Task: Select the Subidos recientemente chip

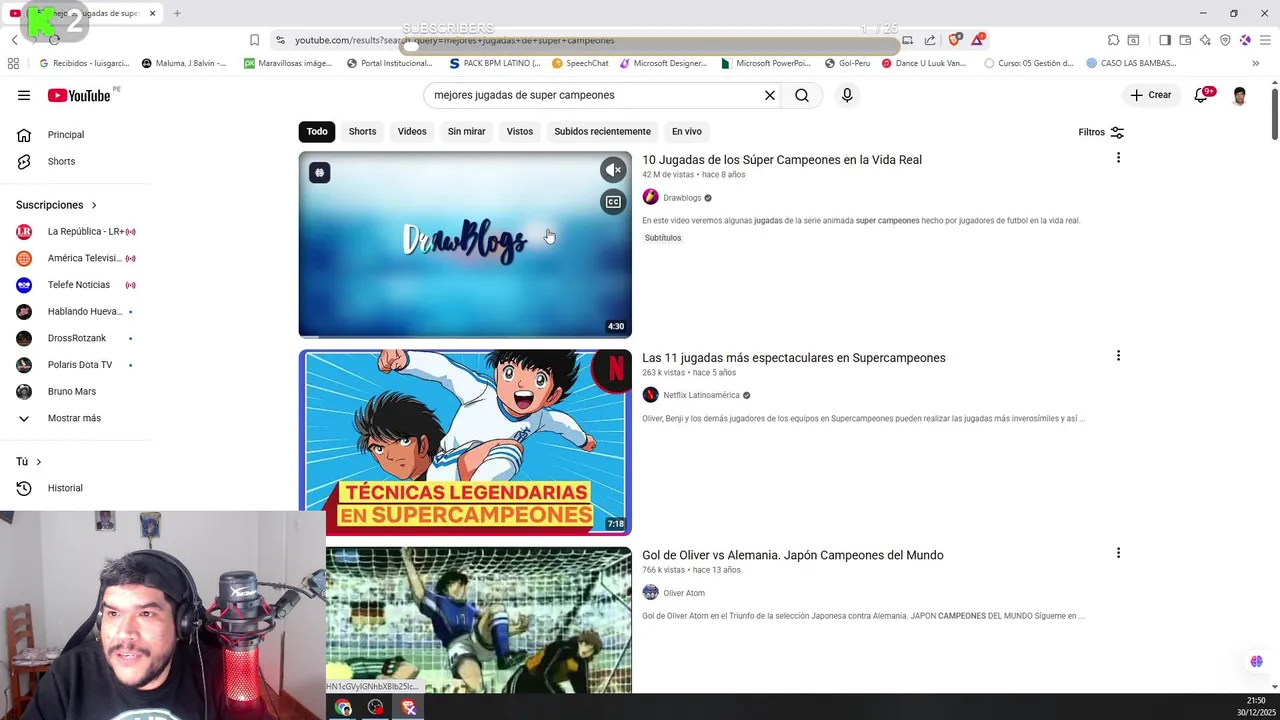Action: (602, 131)
